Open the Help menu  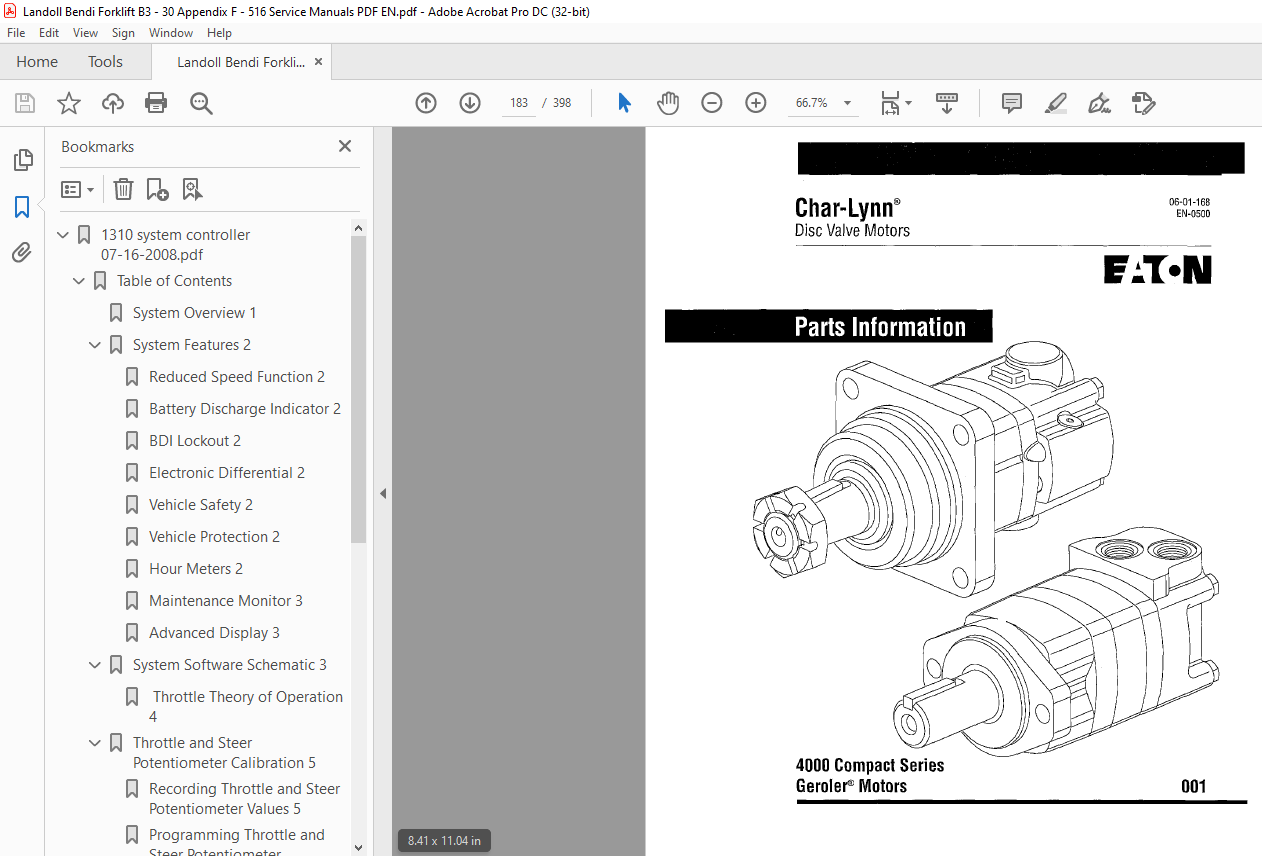click(219, 33)
